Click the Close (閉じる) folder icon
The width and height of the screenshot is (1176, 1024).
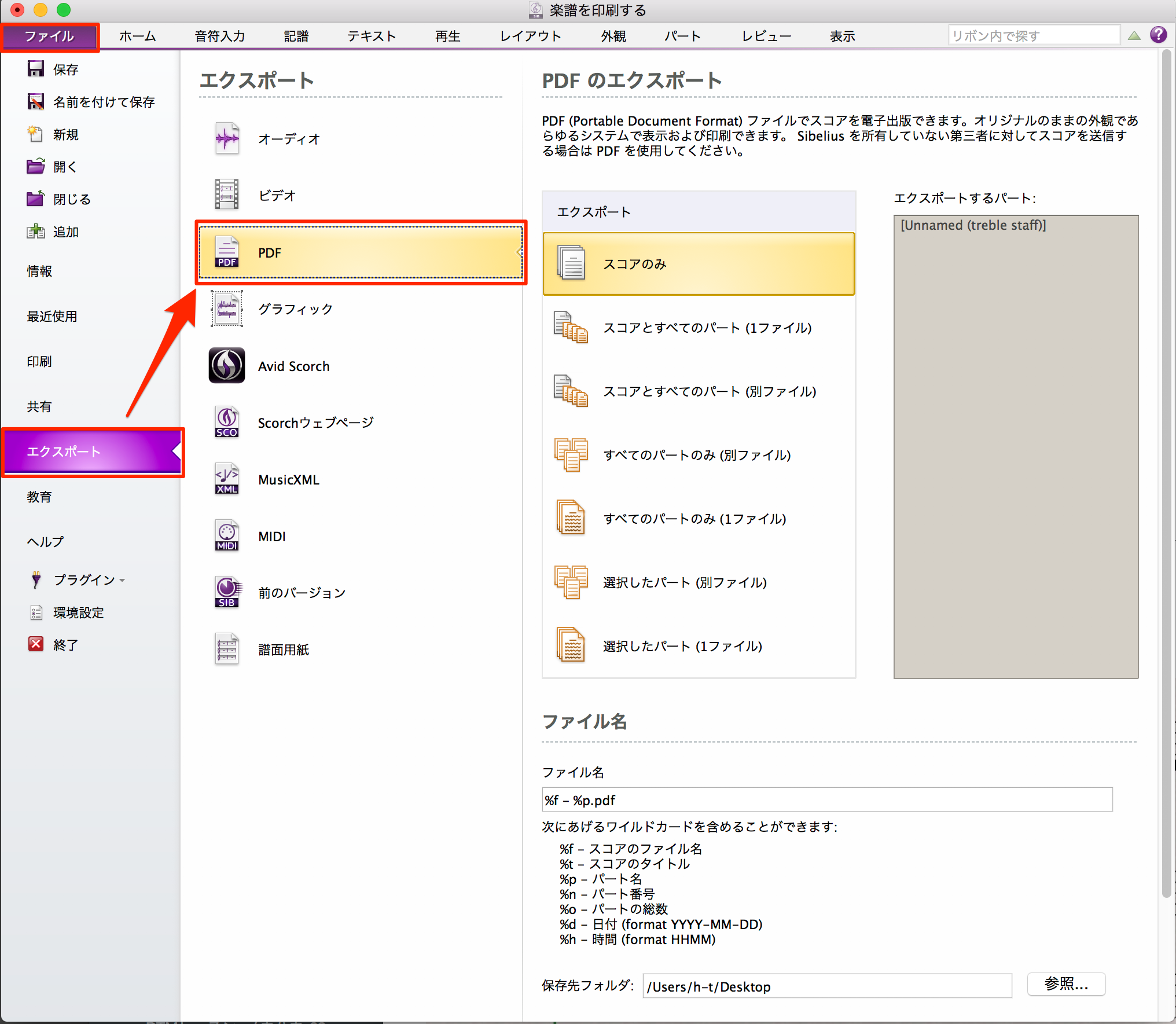[x=36, y=199]
